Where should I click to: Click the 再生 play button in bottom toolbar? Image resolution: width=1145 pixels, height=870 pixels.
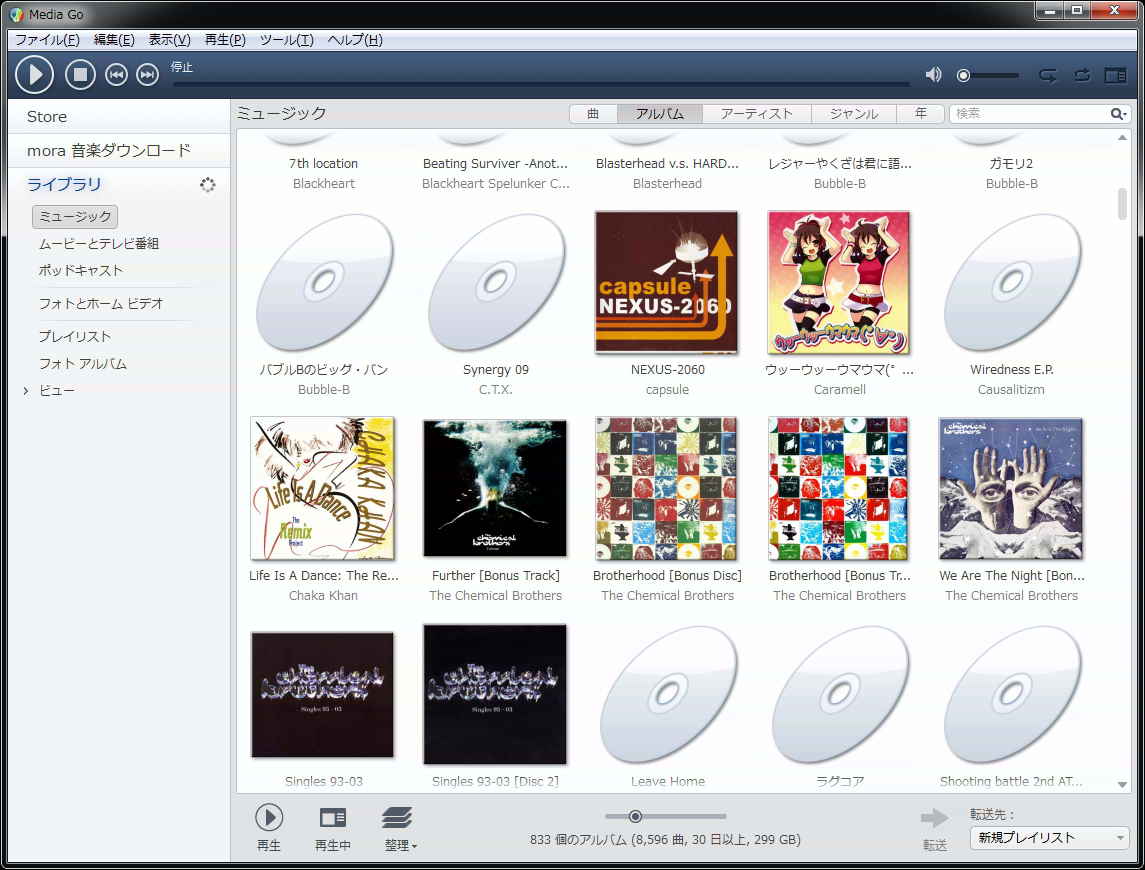tap(269, 828)
